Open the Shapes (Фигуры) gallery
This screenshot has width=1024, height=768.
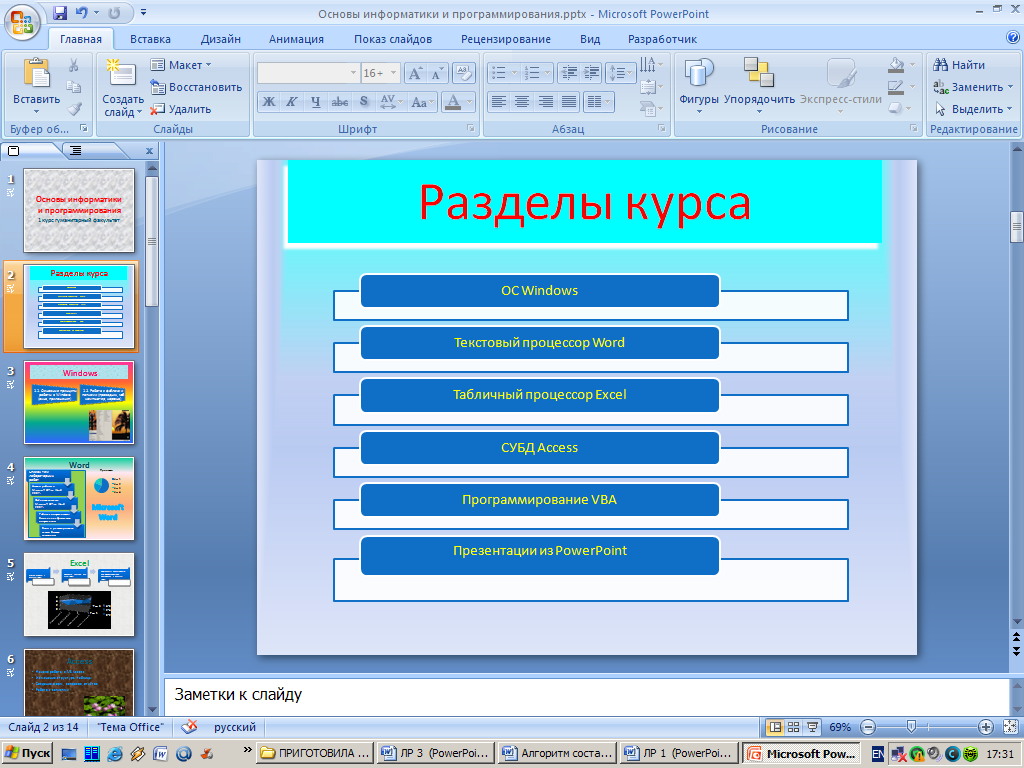pyautogui.click(x=699, y=86)
